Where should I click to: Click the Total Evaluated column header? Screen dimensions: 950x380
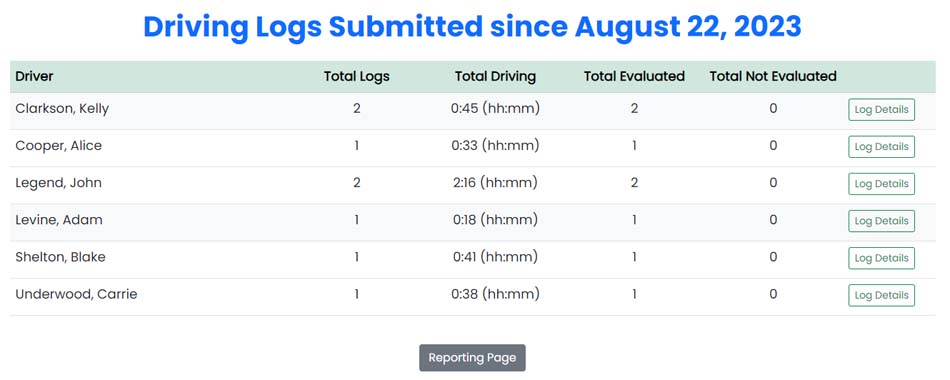pyautogui.click(x=634, y=76)
